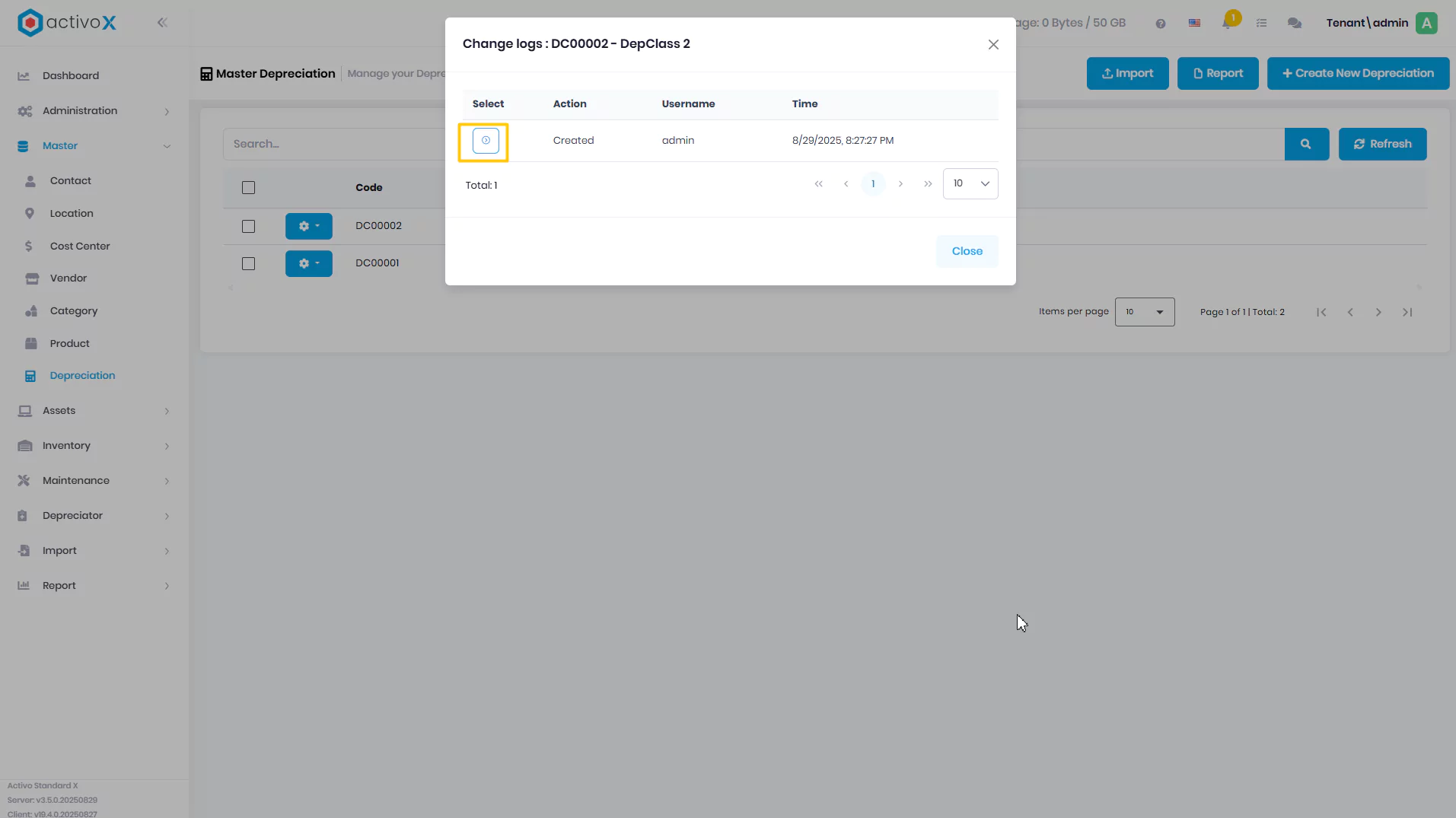
Task: Expand the Depreciator menu
Action: pyautogui.click(x=94, y=516)
